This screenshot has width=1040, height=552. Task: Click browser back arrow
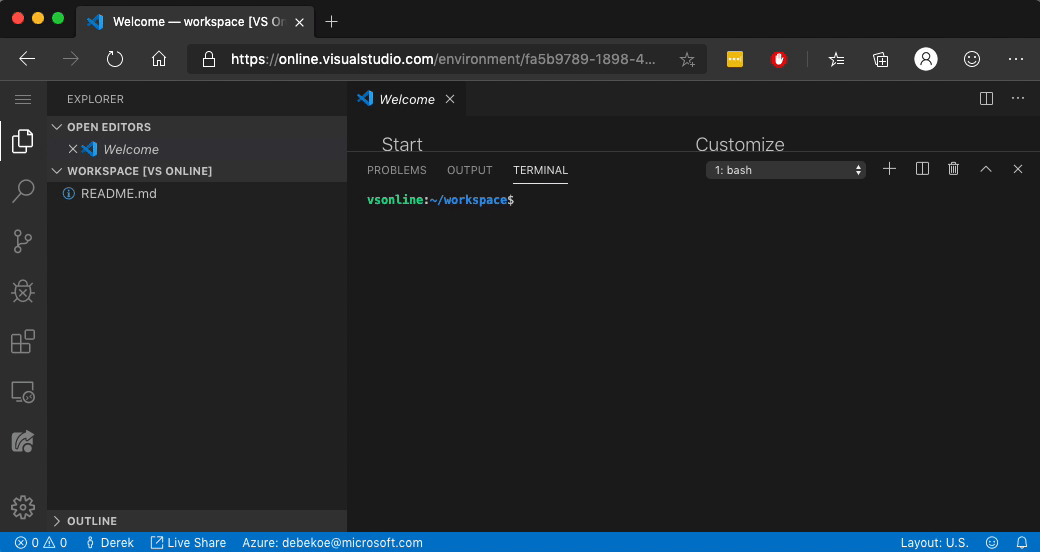pos(27,59)
